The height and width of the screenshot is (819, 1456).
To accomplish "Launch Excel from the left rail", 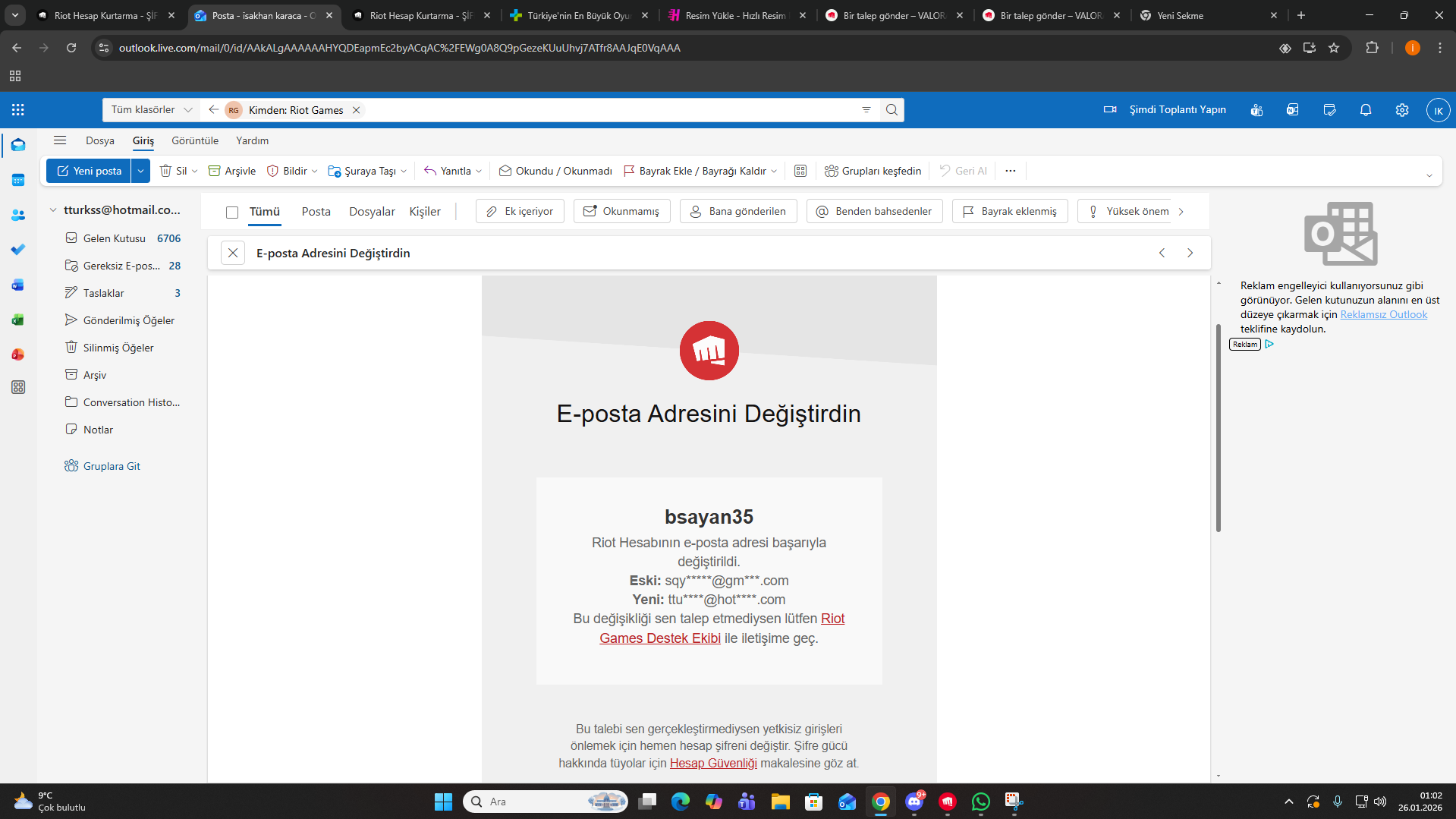I will [18, 320].
